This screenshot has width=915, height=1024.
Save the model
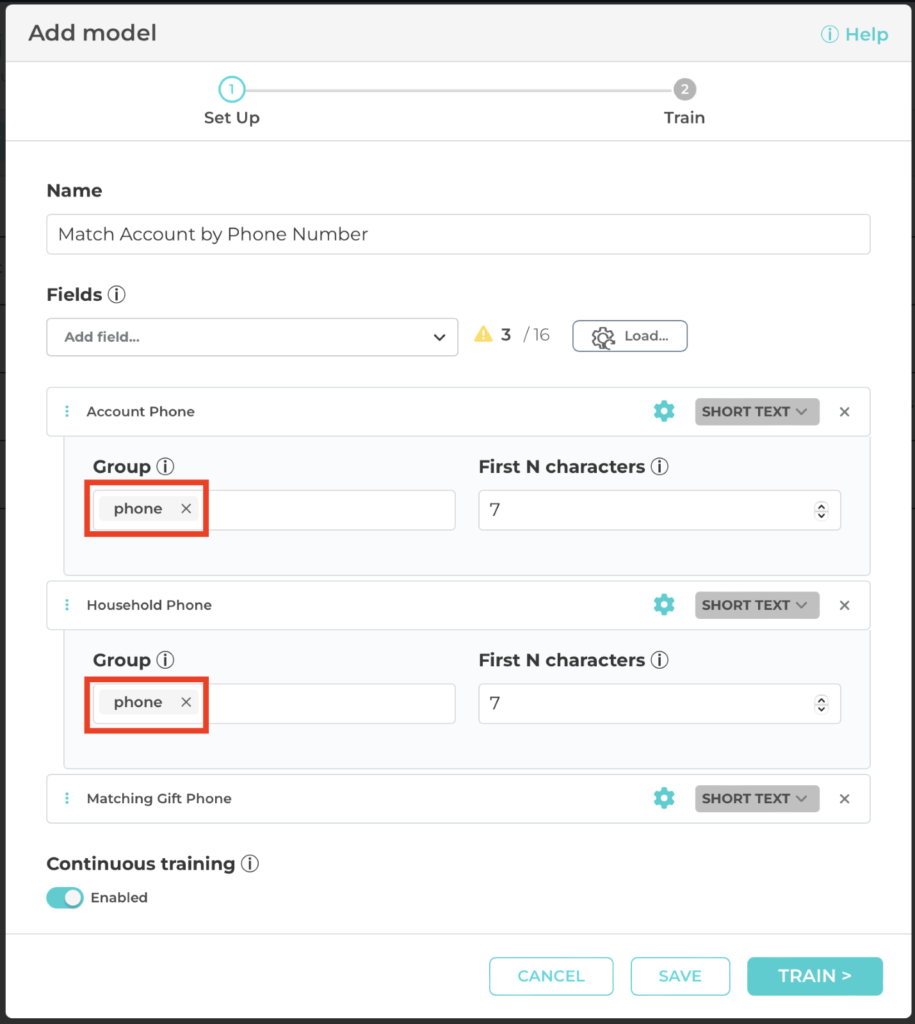[x=680, y=976]
